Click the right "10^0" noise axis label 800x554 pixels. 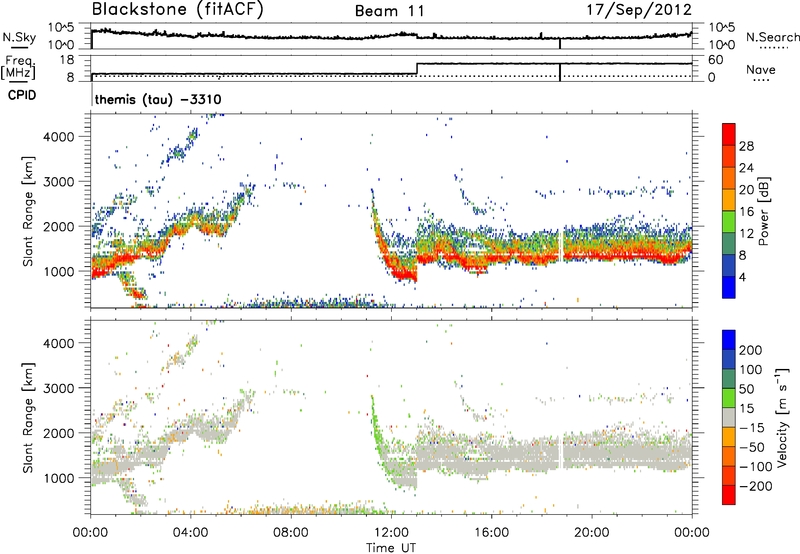(722, 45)
